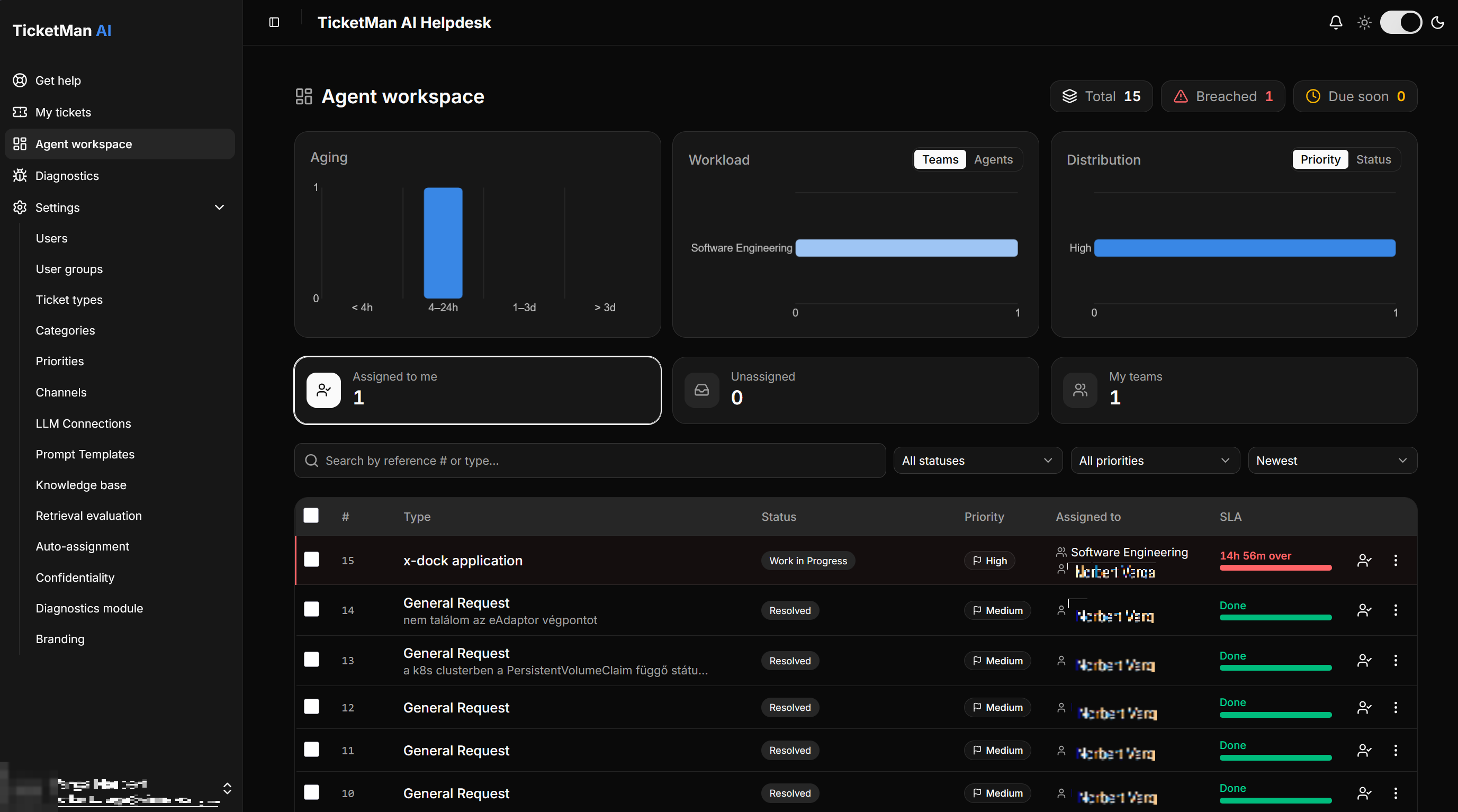Click the Breached 1 badge

(x=1222, y=96)
